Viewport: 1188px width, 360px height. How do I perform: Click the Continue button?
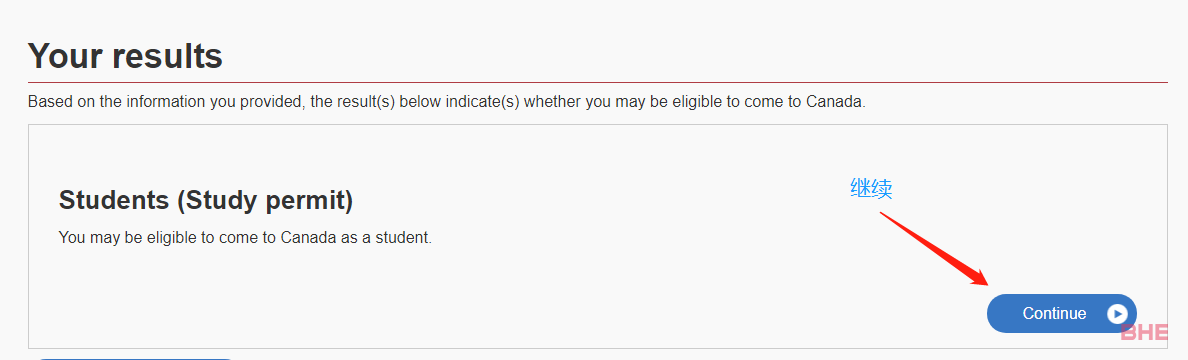[1061, 313]
